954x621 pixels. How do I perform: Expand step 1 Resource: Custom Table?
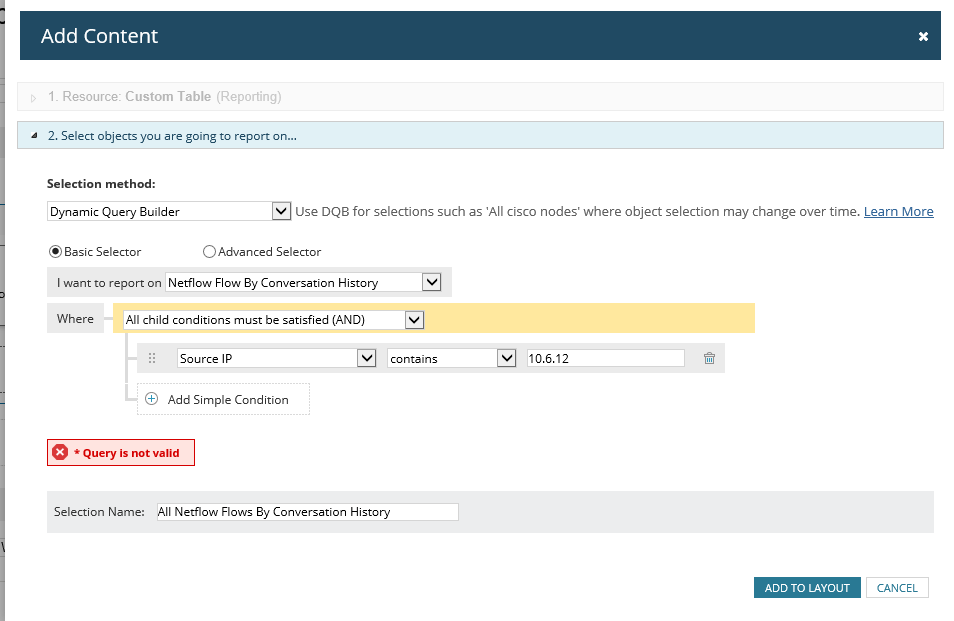coord(34,97)
